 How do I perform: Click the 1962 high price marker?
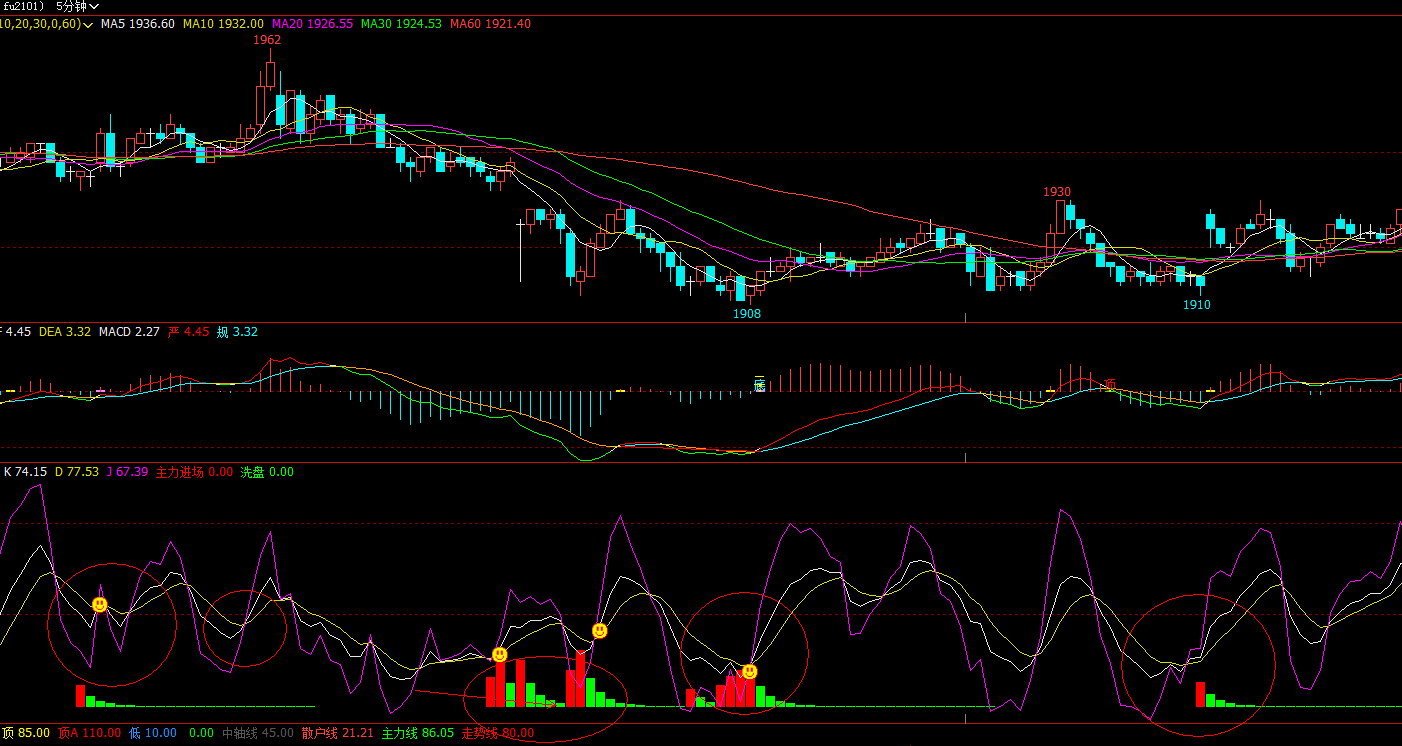pos(267,40)
